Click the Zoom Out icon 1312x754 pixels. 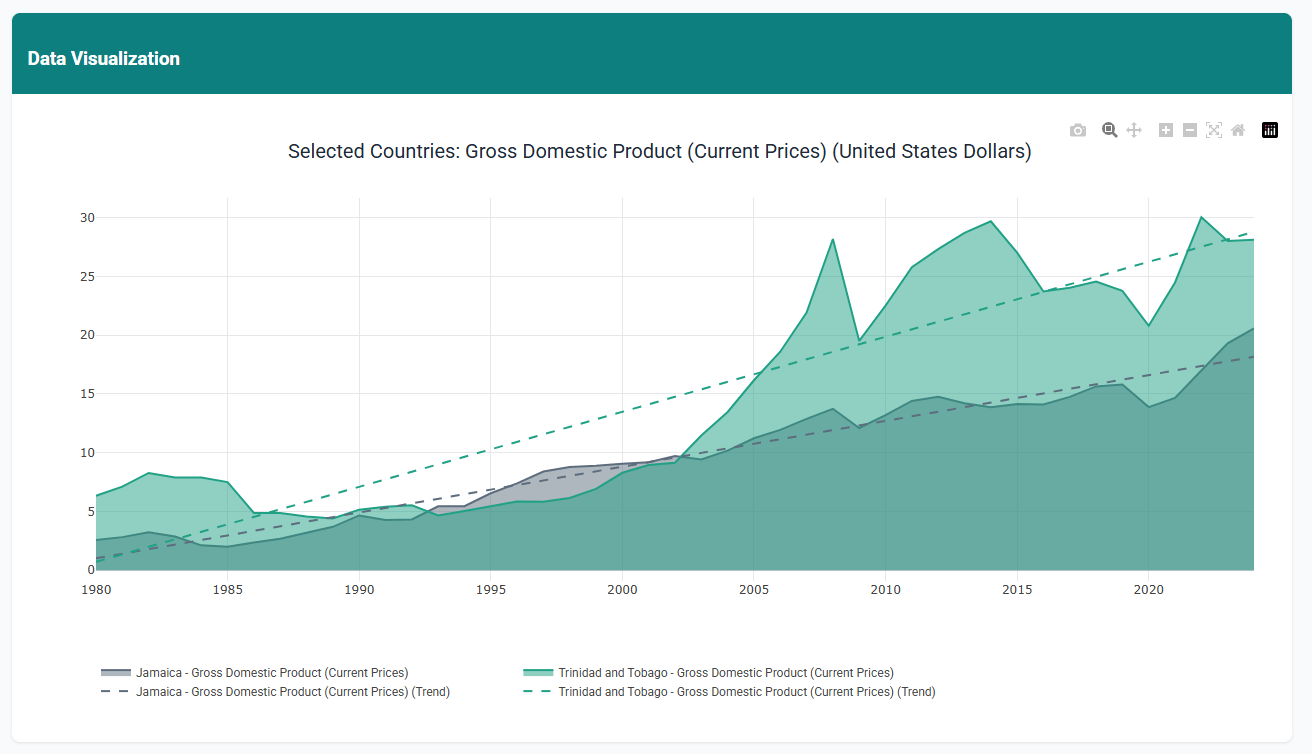(1189, 130)
